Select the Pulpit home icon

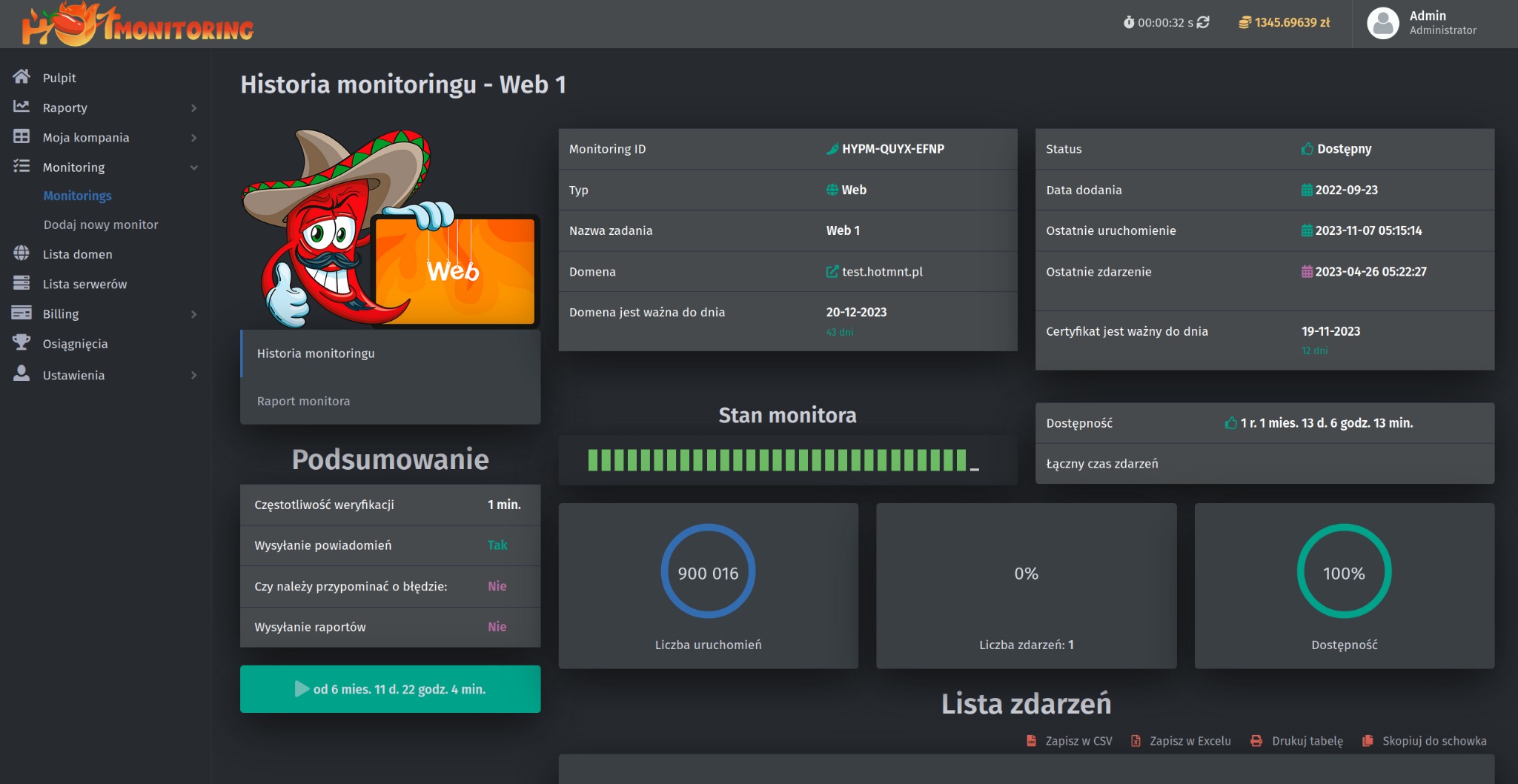point(22,77)
